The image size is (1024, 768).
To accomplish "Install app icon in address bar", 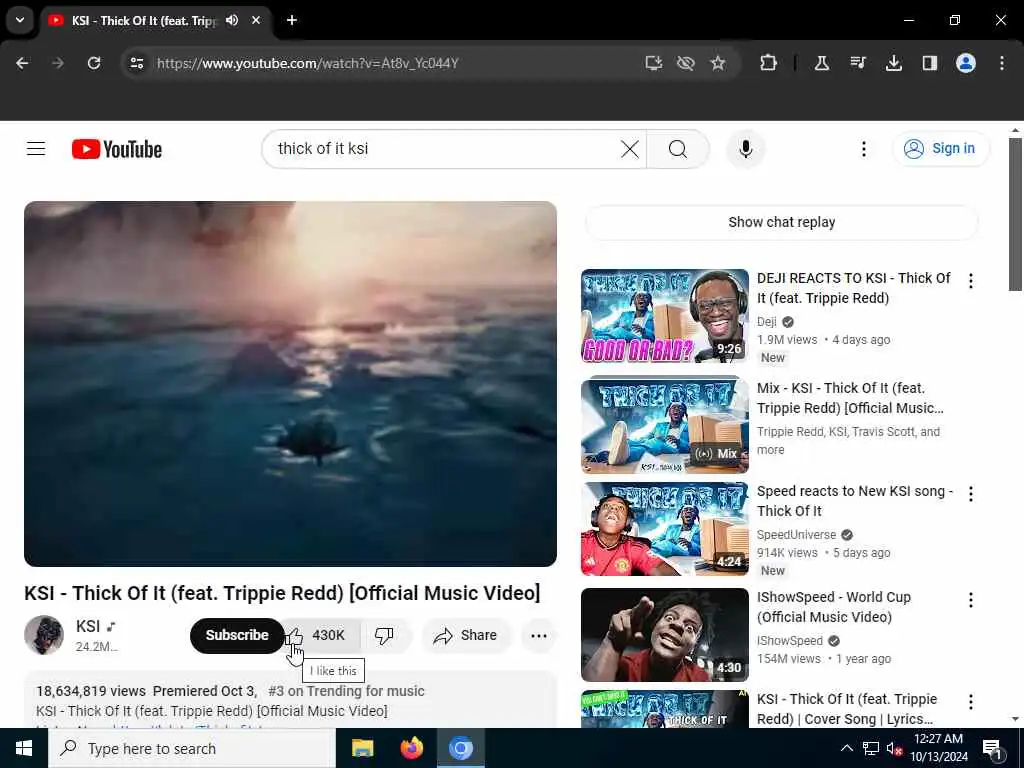I will coord(654,63).
